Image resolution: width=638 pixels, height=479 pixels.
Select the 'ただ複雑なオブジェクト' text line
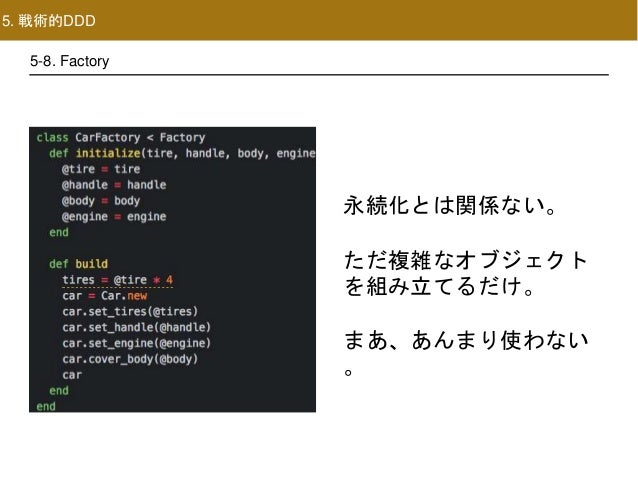465,260
